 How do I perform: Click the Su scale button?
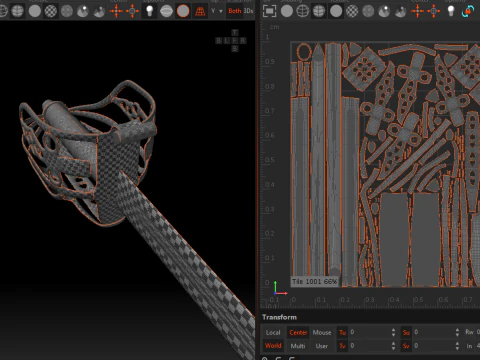click(406, 332)
